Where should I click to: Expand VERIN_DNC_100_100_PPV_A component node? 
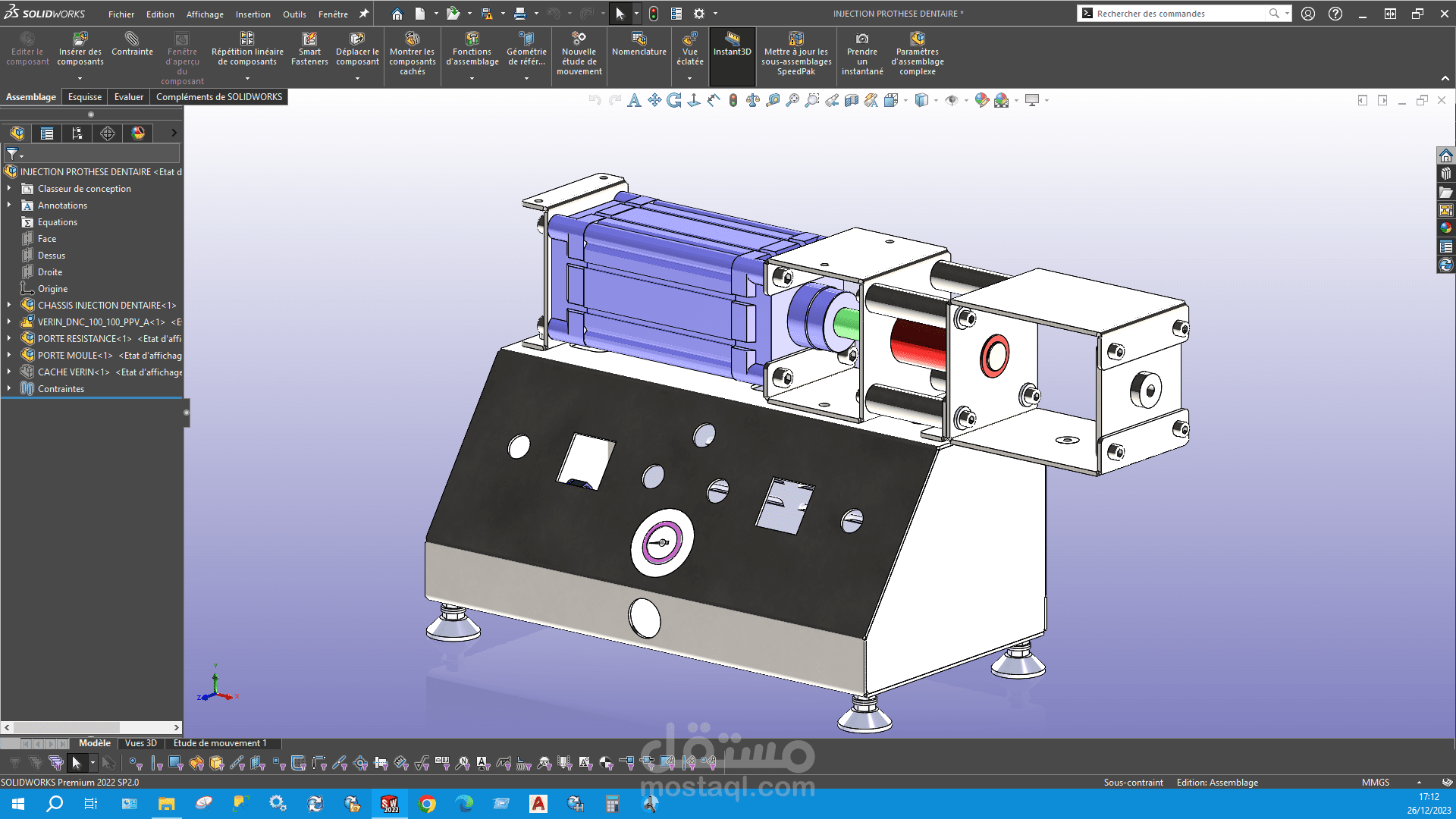9,322
